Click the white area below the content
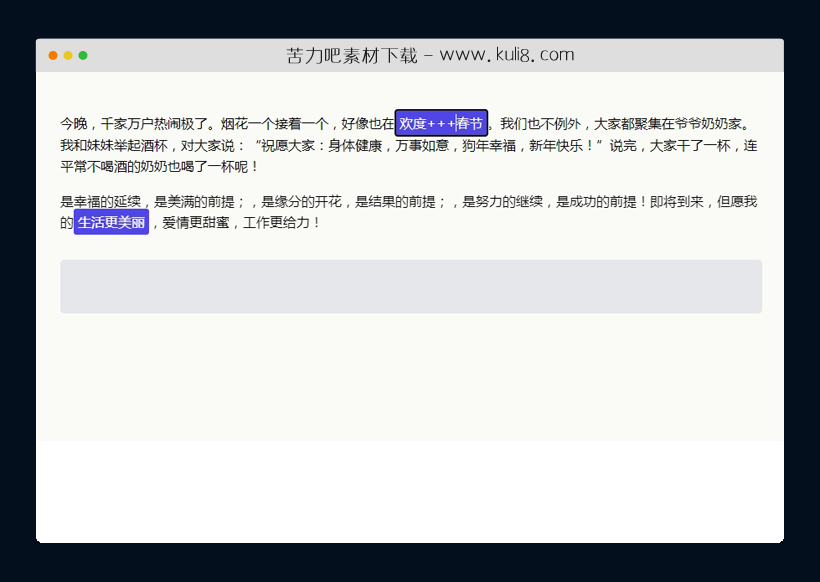This screenshot has width=820, height=582. (410, 490)
